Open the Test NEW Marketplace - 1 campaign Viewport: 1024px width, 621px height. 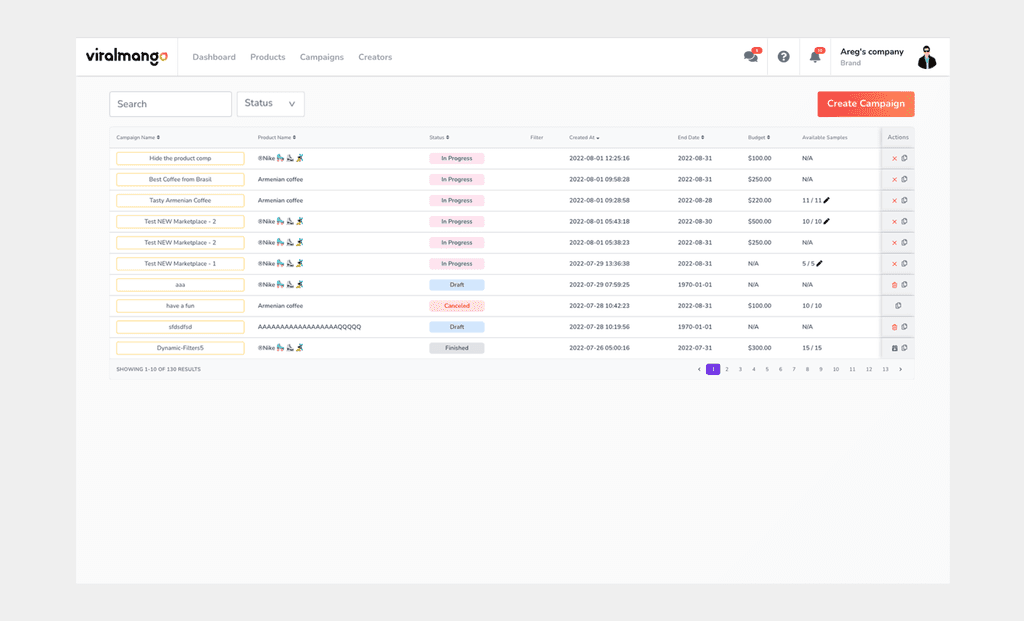180,264
